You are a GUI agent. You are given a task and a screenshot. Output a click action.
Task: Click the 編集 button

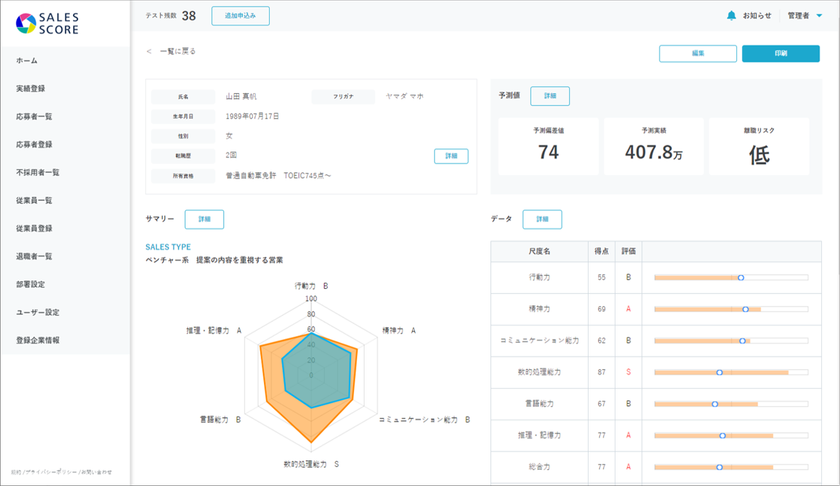coord(697,53)
